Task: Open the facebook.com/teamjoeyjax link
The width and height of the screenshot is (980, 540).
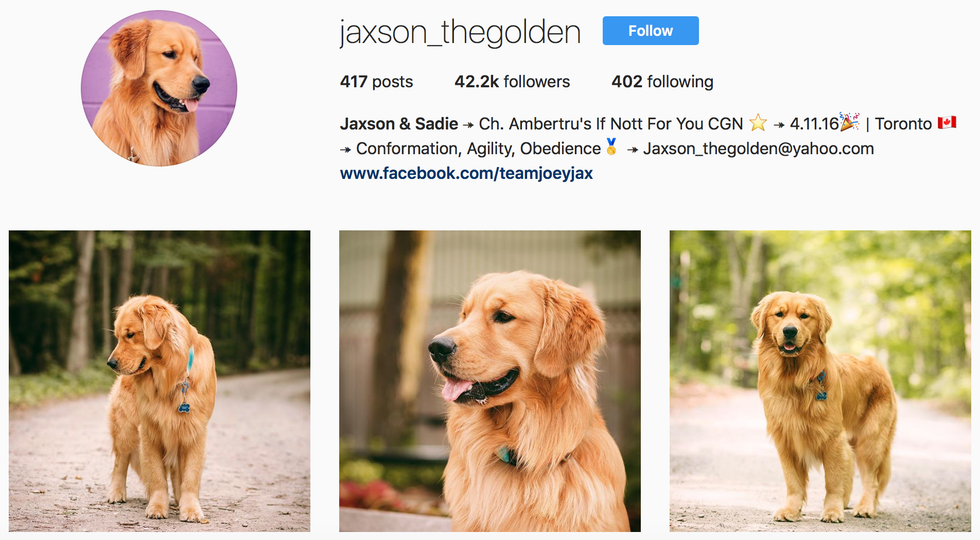Action: [466, 173]
